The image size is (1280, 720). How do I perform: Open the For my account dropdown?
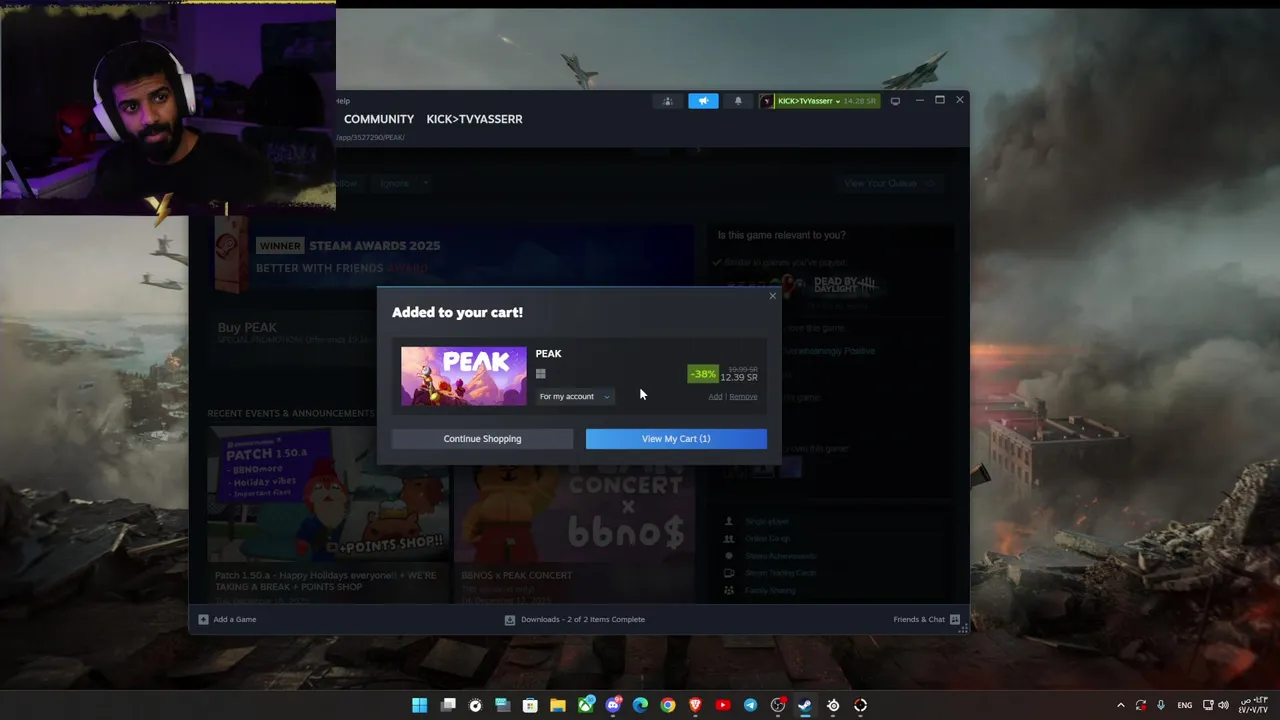pyautogui.click(x=574, y=396)
